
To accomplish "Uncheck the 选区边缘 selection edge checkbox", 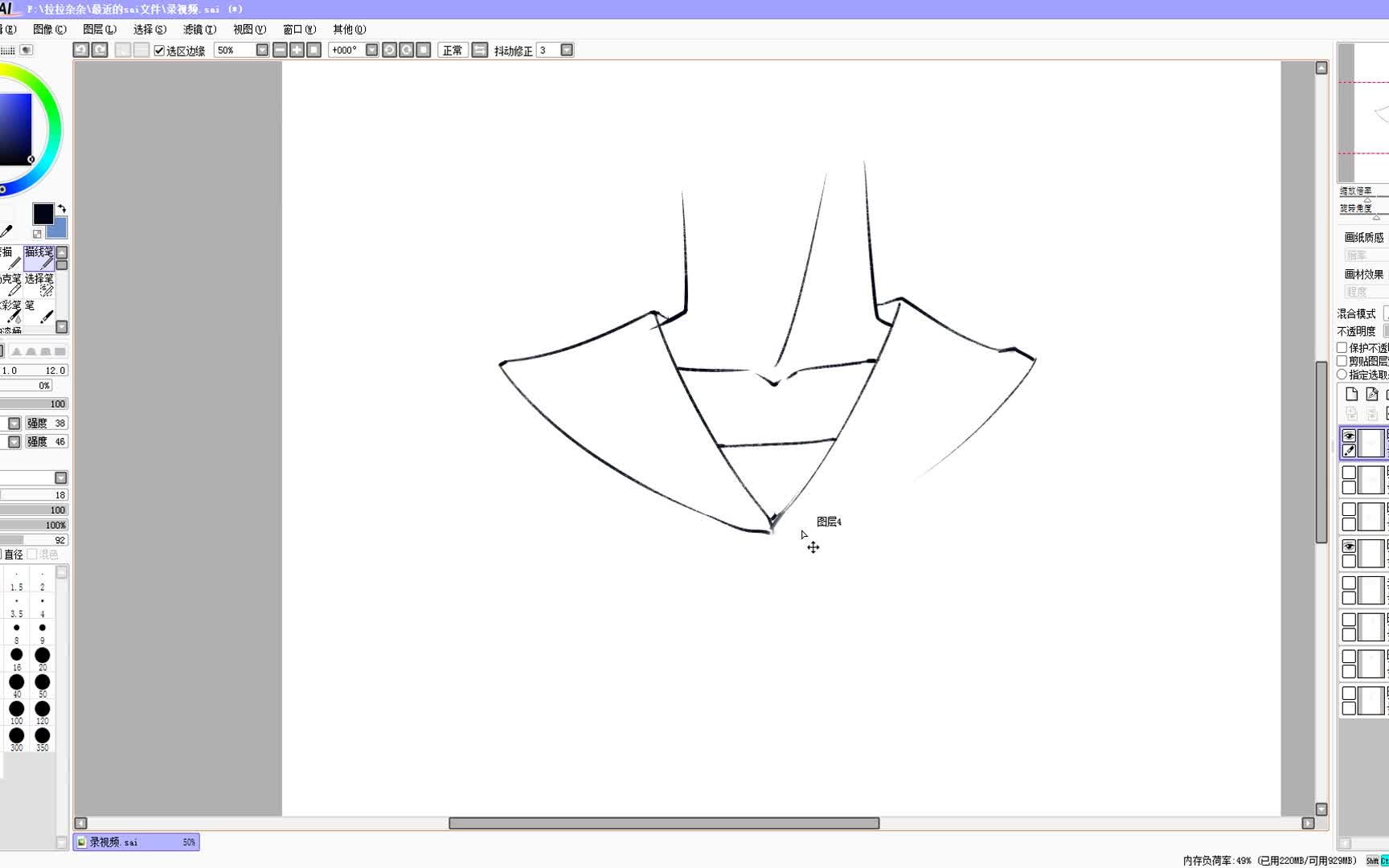I will point(159,51).
